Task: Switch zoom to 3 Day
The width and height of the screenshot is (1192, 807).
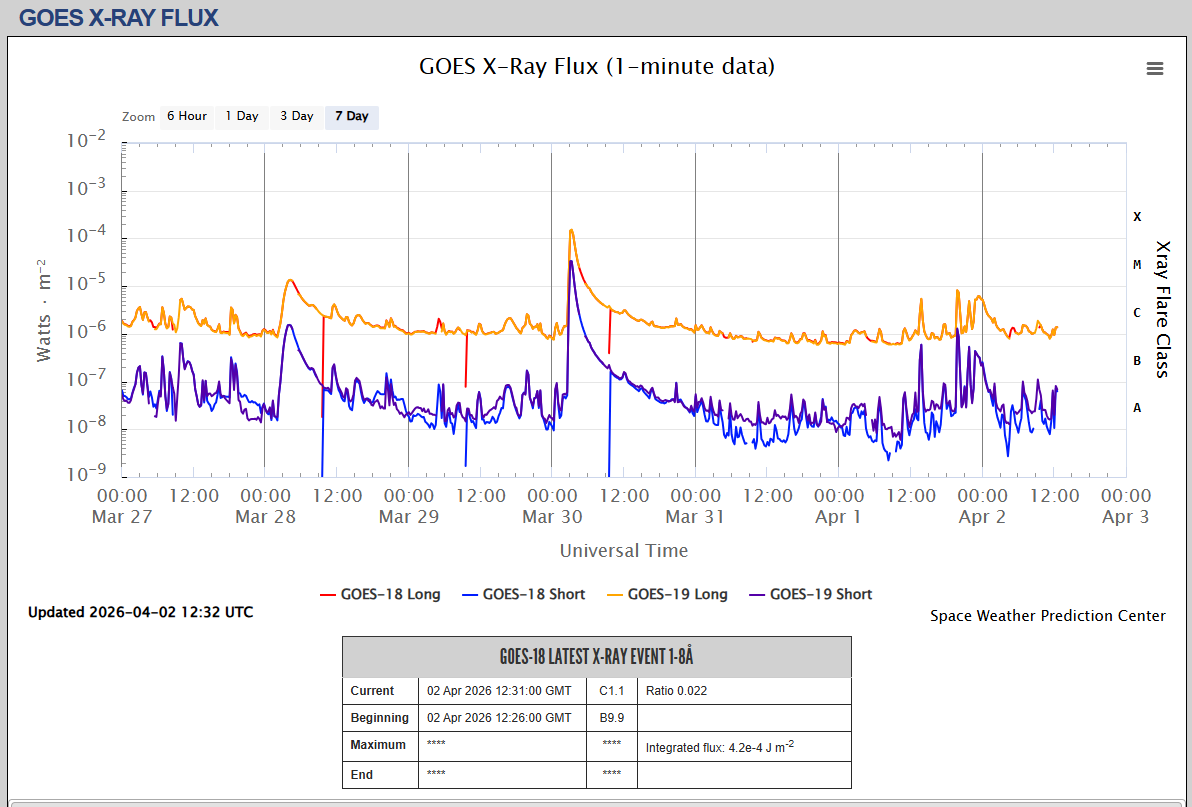Action: 296,116
